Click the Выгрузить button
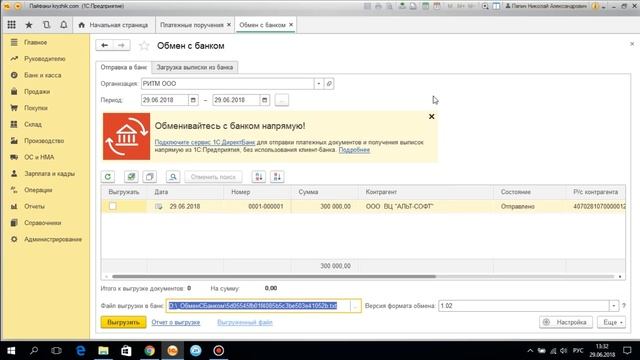 [123, 322]
